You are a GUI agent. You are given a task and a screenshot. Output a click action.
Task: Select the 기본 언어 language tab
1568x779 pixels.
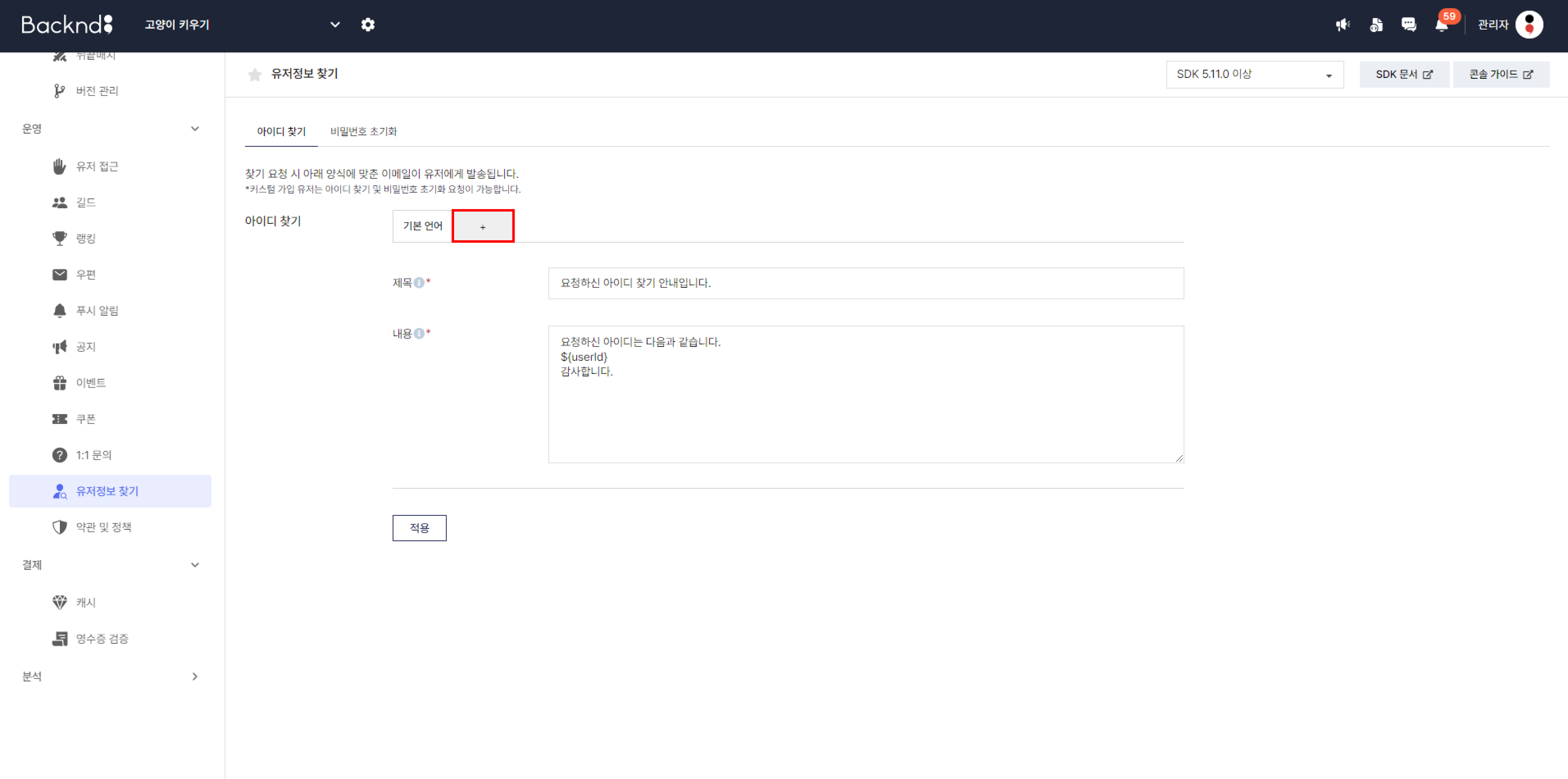[423, 226]
